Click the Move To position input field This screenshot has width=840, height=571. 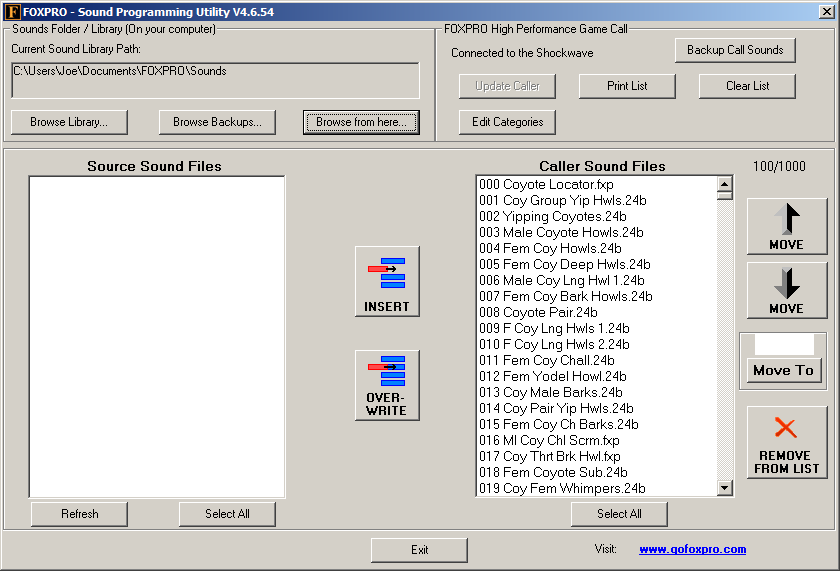point(784,344)
